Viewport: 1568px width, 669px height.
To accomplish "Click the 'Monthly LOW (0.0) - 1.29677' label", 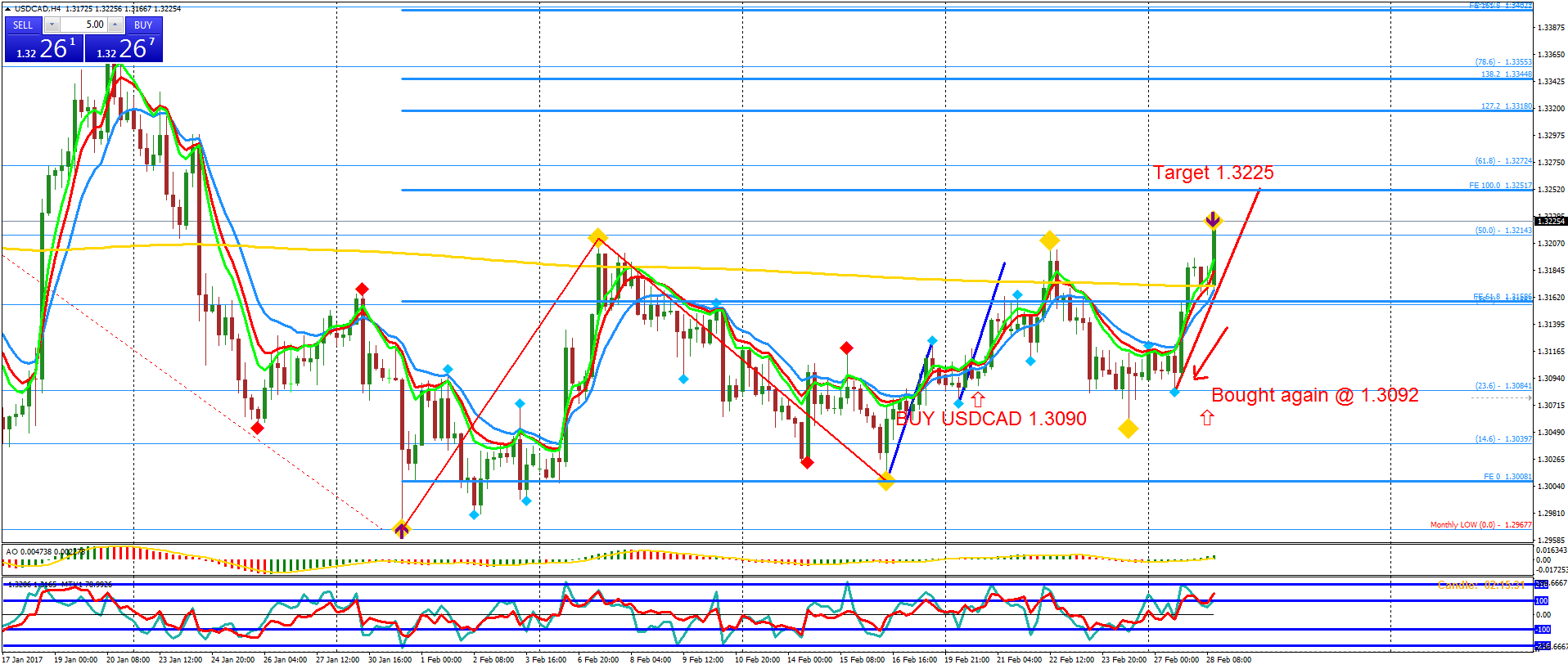I will pyautogui.click(x=1481, y=525).
